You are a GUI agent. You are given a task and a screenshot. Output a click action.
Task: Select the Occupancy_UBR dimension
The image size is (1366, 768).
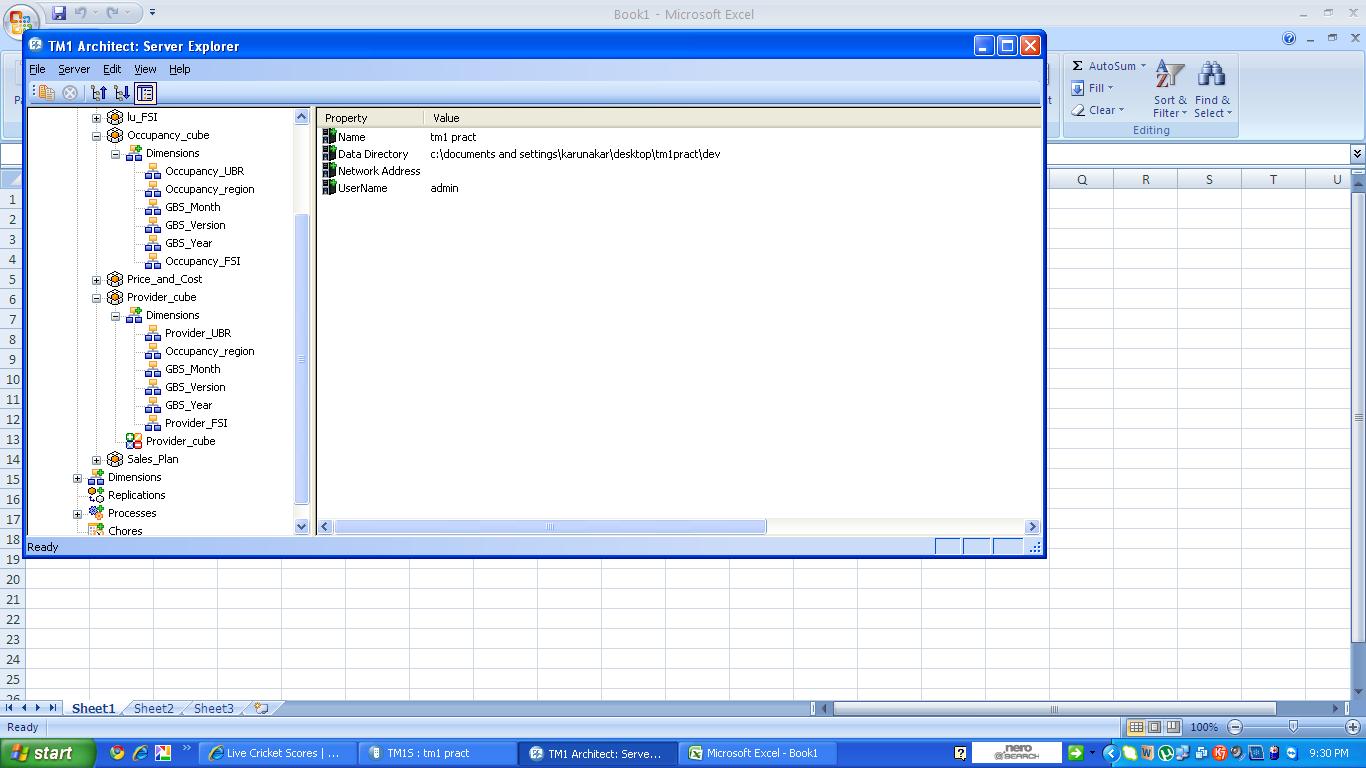click(x=204, y=171)
